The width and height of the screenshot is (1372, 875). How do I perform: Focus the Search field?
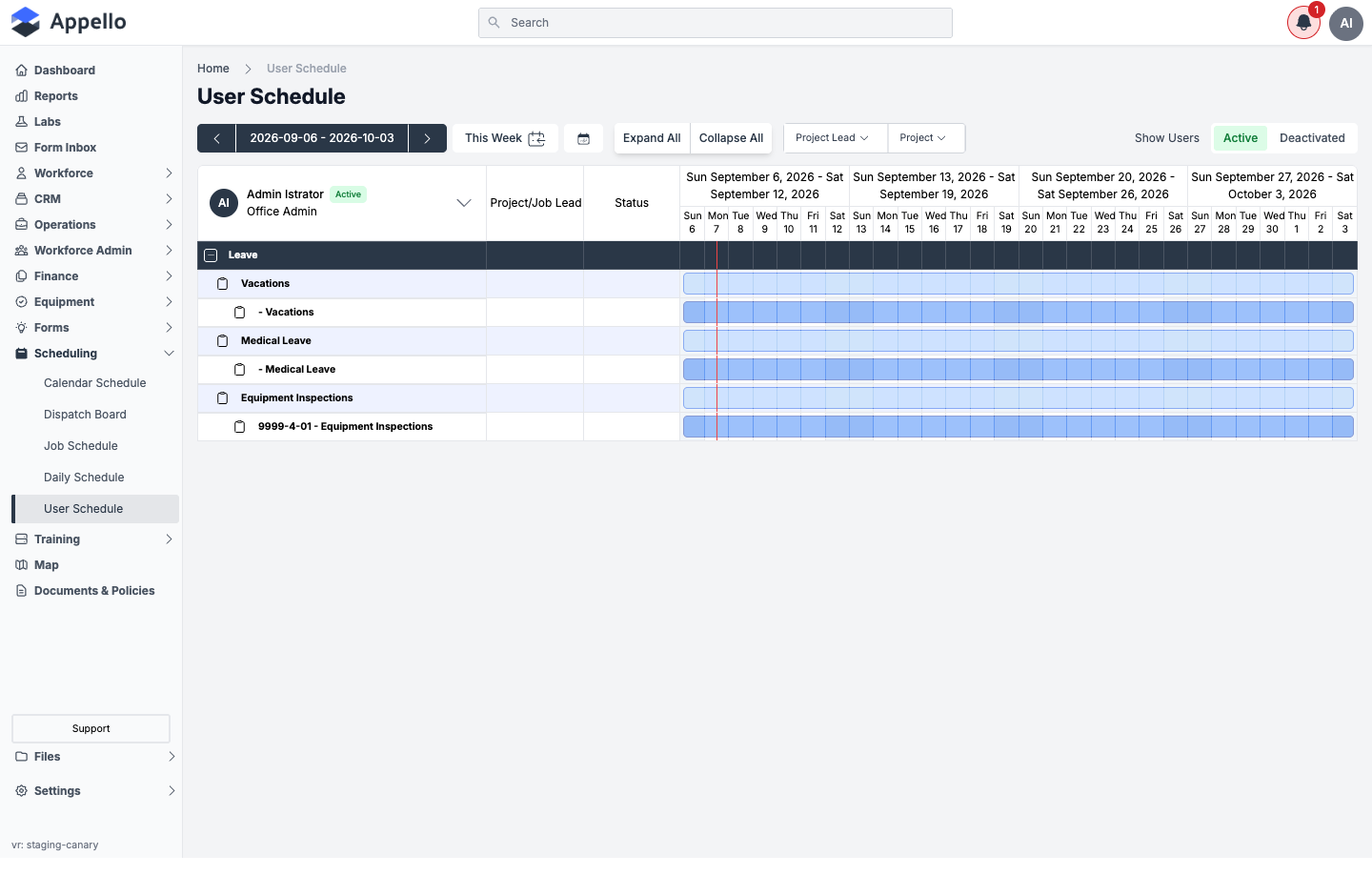tap(716, 23)
